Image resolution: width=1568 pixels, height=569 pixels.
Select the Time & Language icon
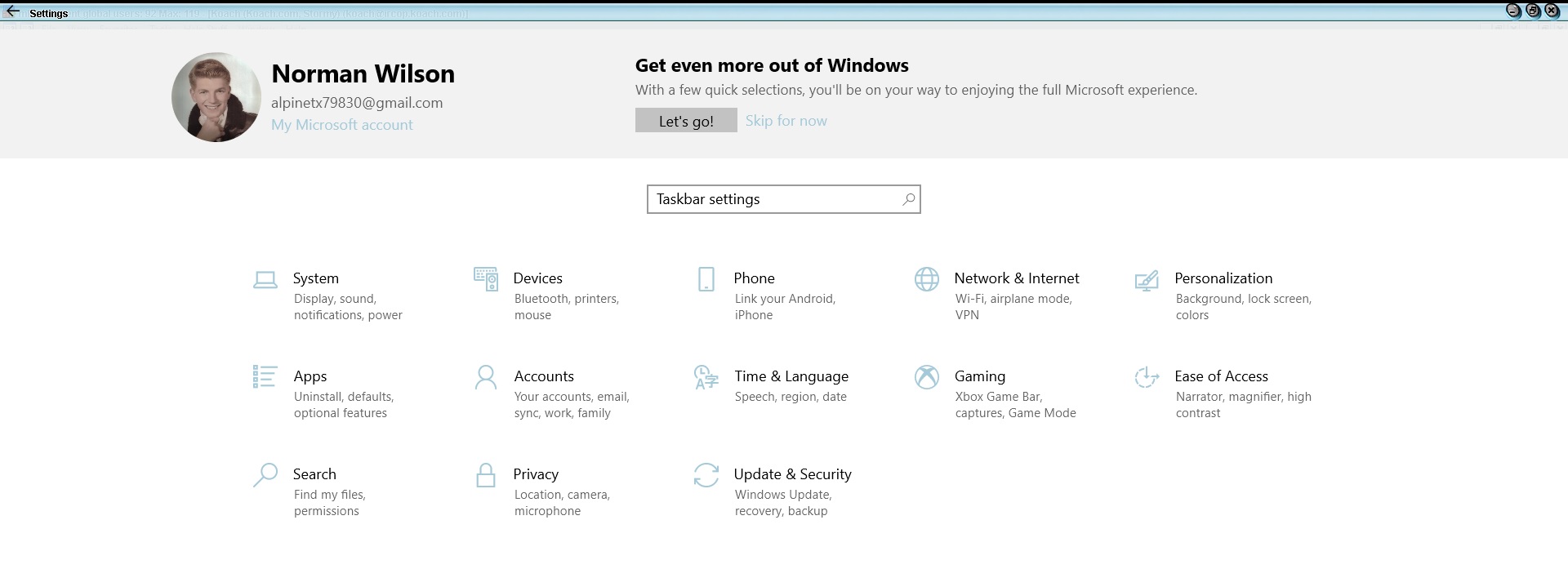coord(706,377)
